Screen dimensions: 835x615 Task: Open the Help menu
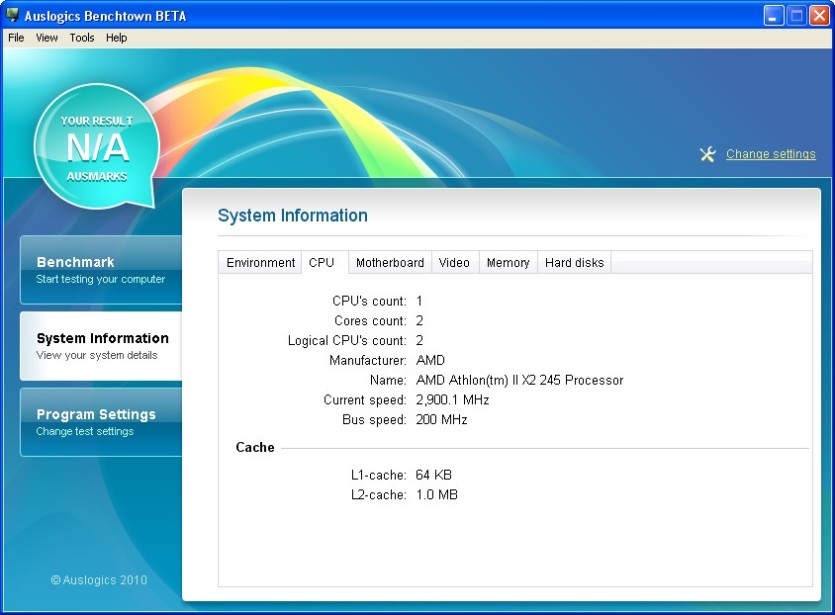pos(116,37)
